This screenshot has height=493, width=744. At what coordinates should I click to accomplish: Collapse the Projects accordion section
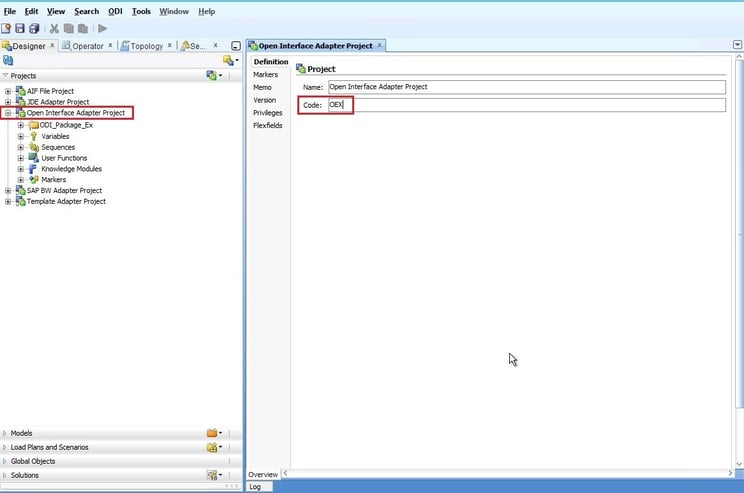point(5,75)
